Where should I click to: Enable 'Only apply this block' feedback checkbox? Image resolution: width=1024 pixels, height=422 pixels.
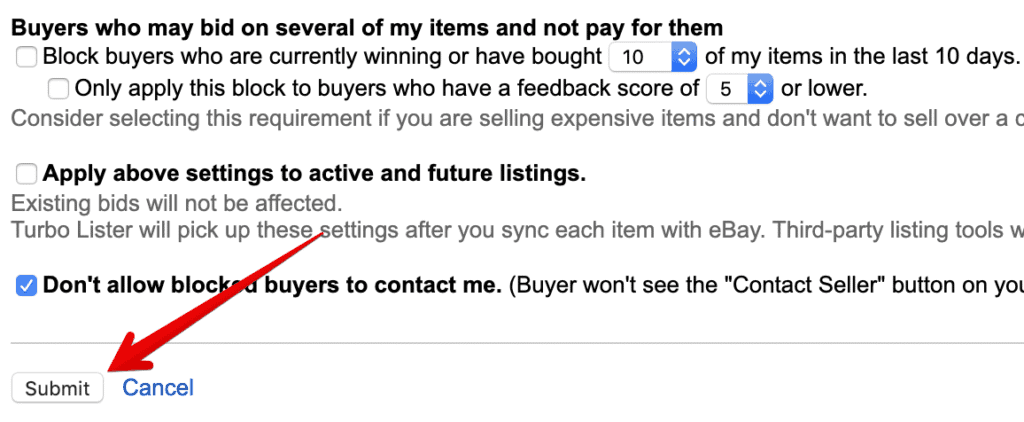59,89
